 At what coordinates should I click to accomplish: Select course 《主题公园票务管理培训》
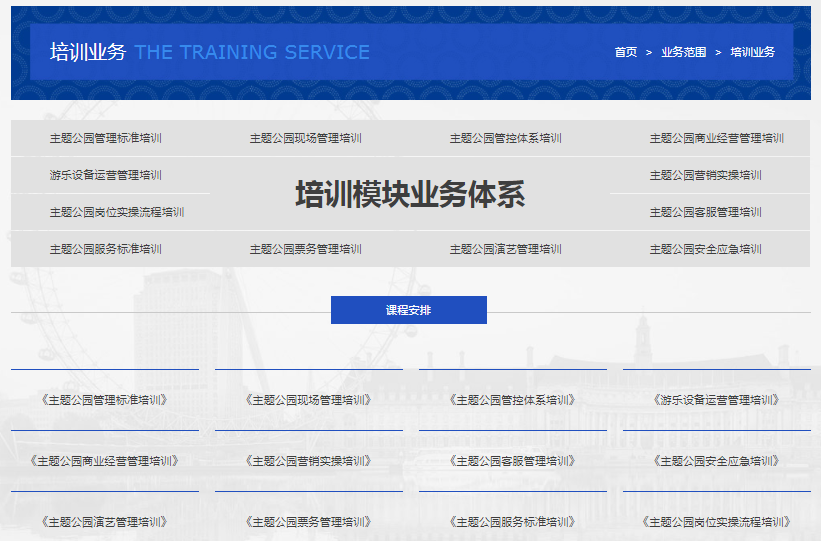pyautogui.click(x=309, y=522)
